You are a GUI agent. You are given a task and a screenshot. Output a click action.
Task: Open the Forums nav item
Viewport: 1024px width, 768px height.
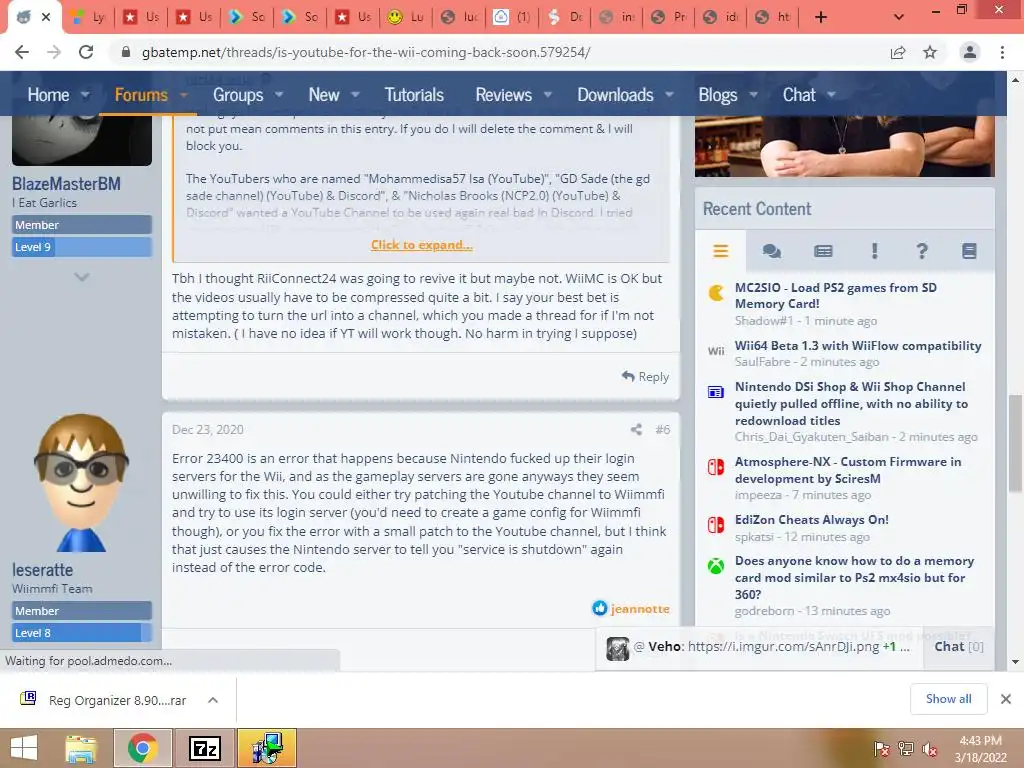coord(141,95)
